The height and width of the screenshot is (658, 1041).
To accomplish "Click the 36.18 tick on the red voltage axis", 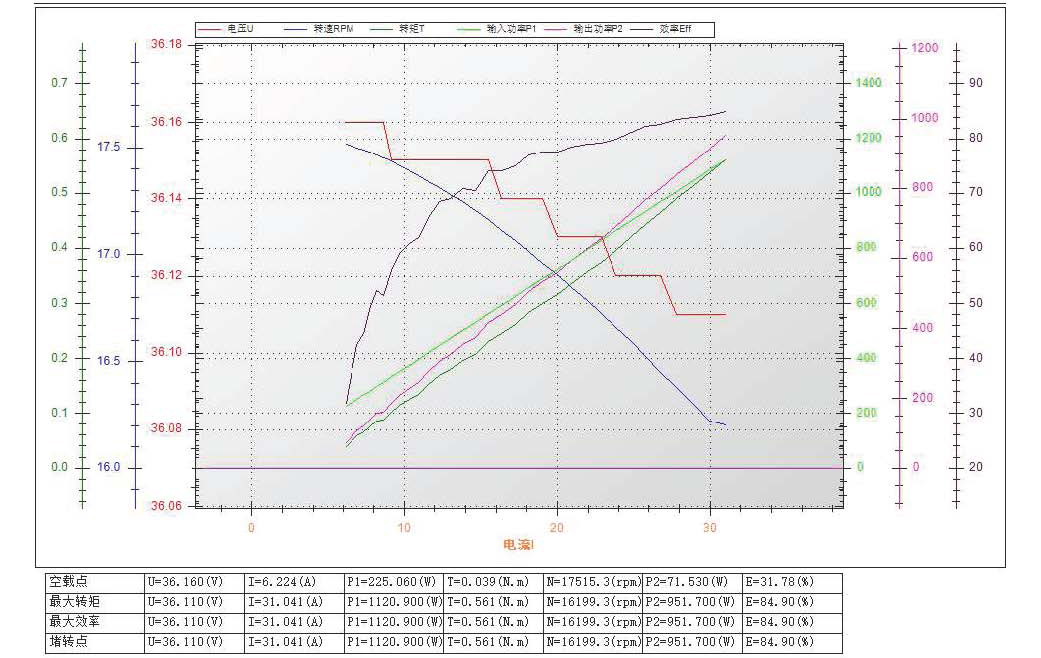I will click(x=166, y=45).
